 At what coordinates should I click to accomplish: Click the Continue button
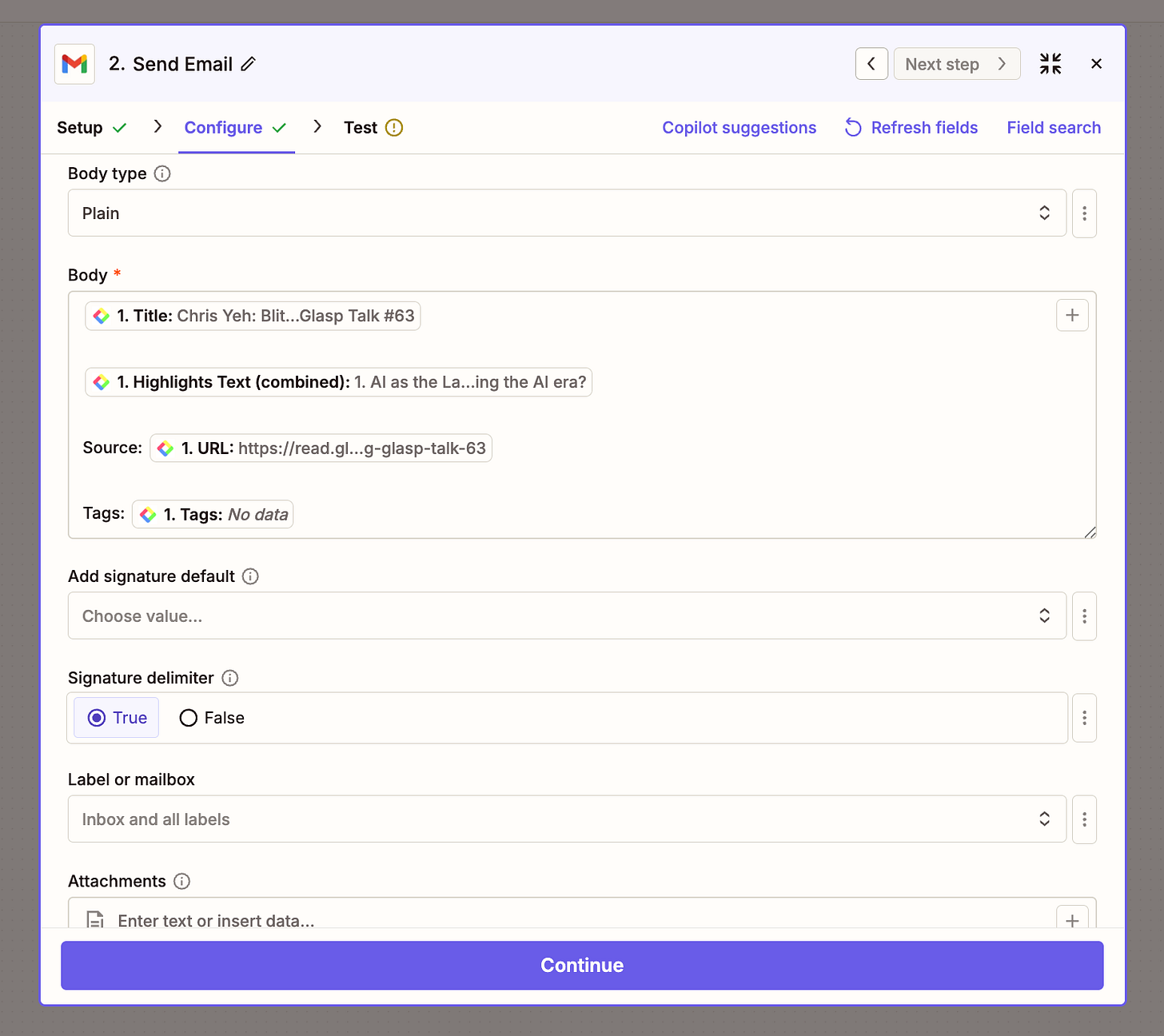coord(582,965)
